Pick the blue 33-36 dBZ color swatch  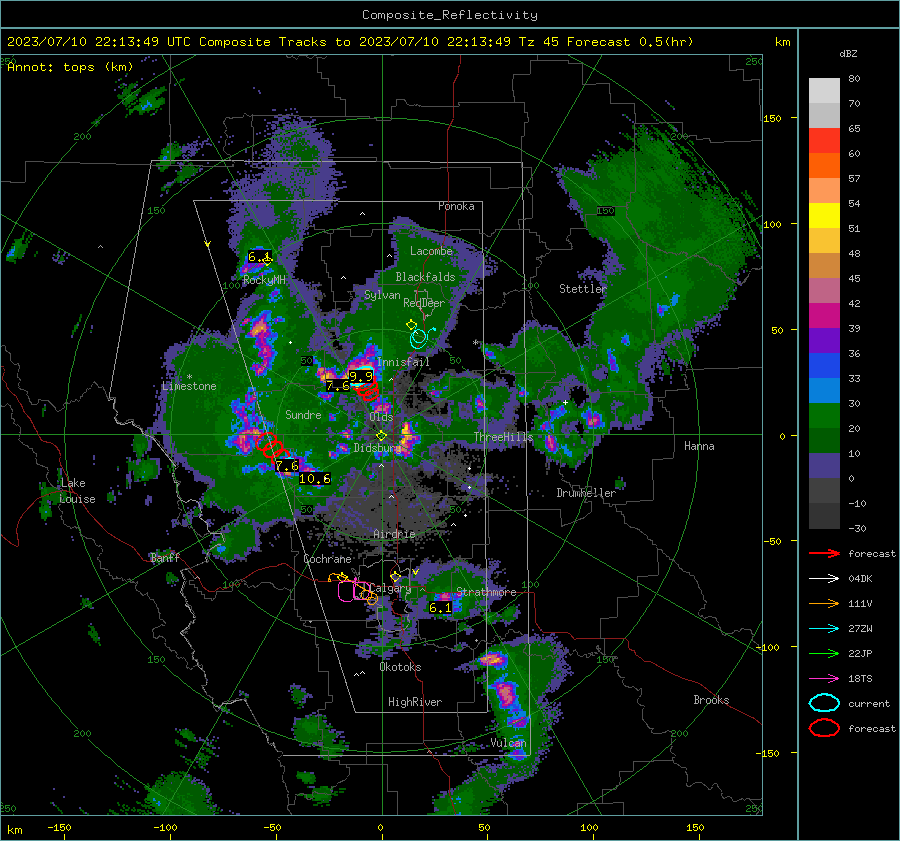click(x=824, y=366)
